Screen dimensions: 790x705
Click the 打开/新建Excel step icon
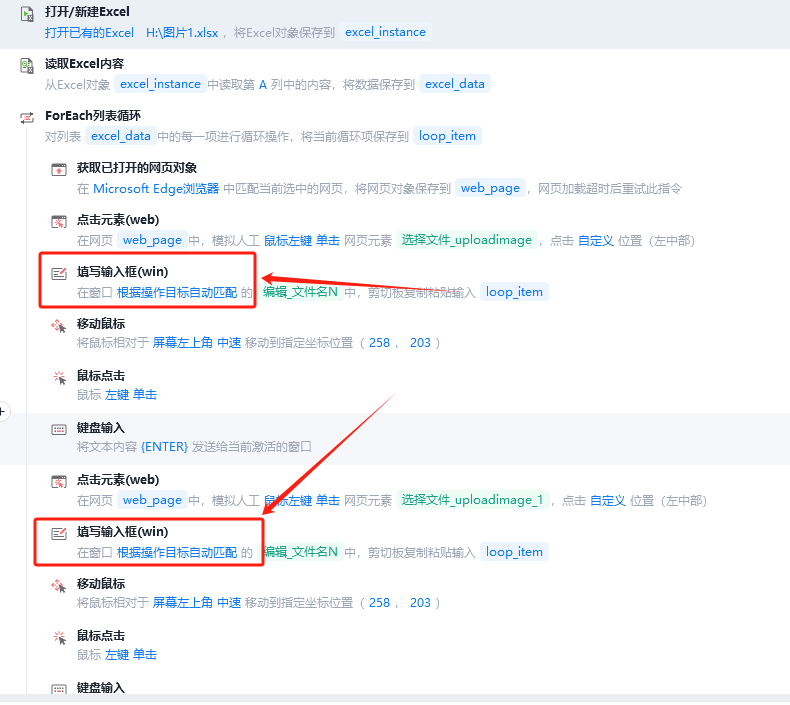27,14
